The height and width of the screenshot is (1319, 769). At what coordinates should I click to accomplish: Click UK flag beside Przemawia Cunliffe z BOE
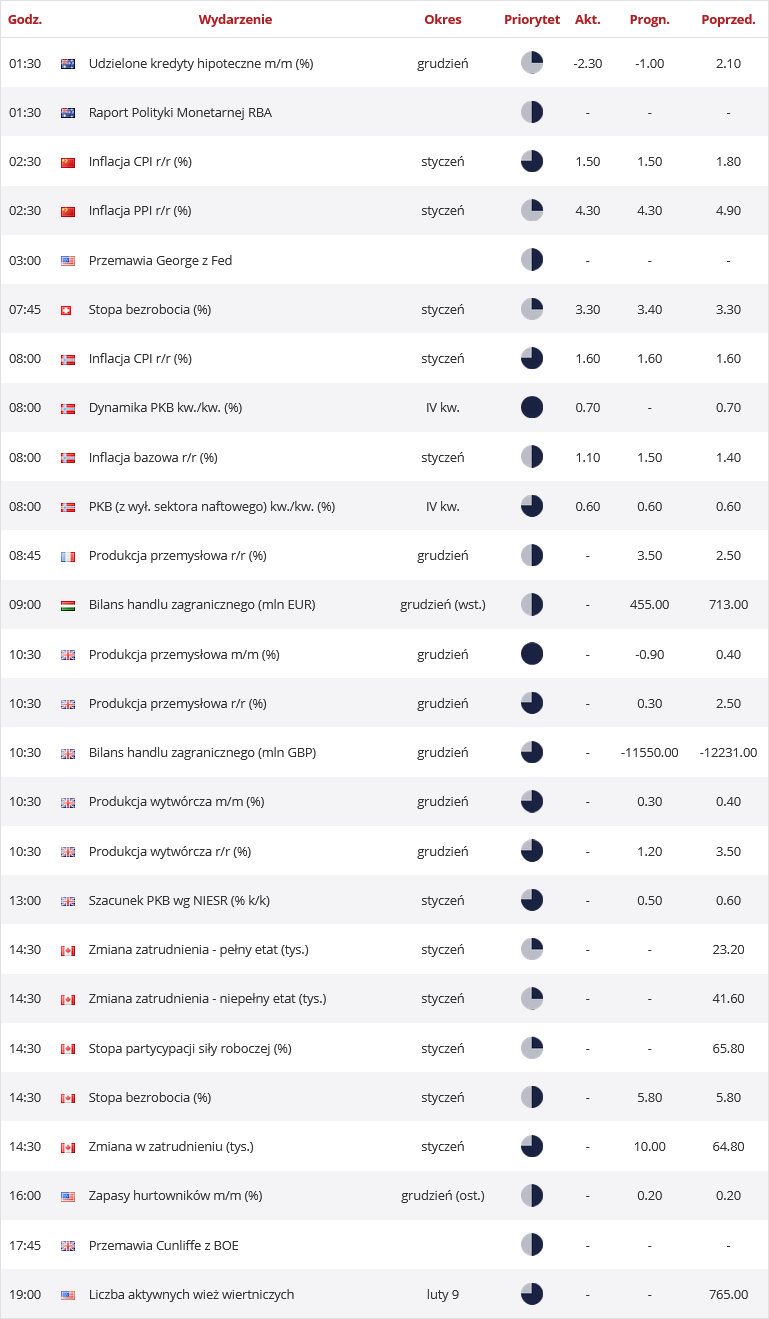68,1246
